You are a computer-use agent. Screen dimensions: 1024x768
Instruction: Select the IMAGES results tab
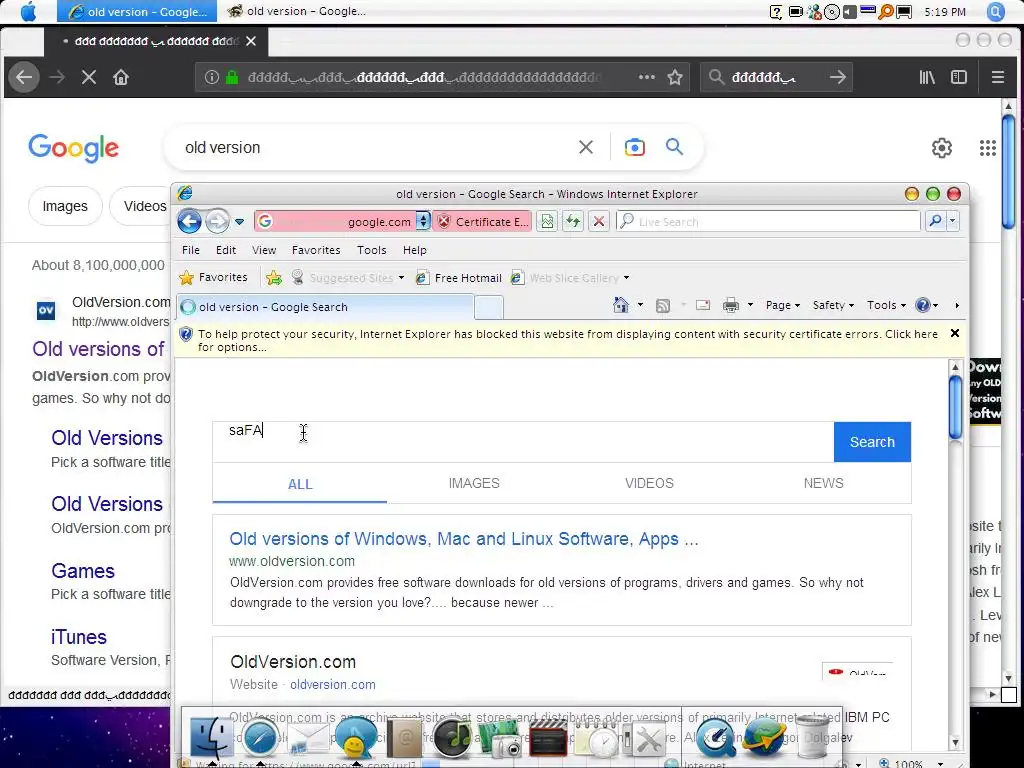[x=474, y=483]
